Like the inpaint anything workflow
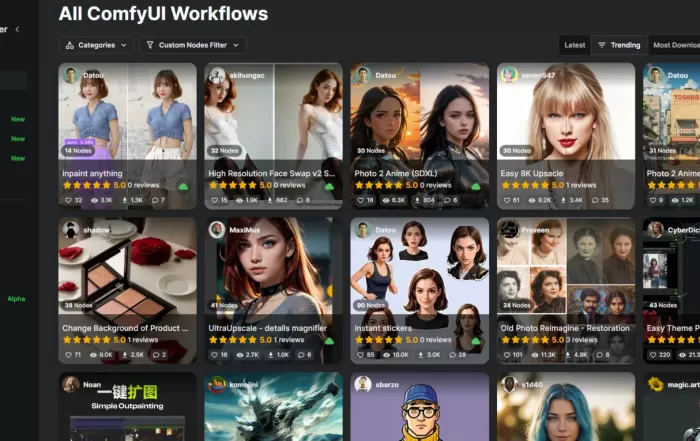The width and height of the screenshot is (700, 441). [68, 200]
